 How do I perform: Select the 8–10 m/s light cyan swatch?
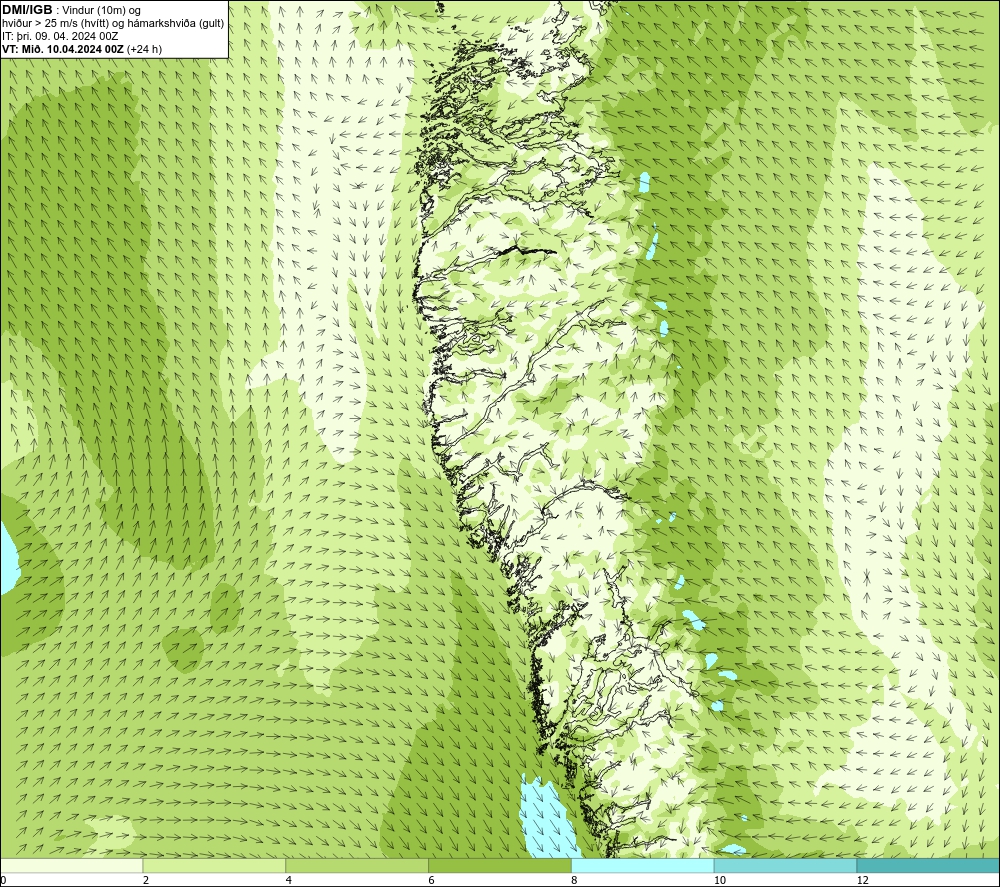pos(643,865)
